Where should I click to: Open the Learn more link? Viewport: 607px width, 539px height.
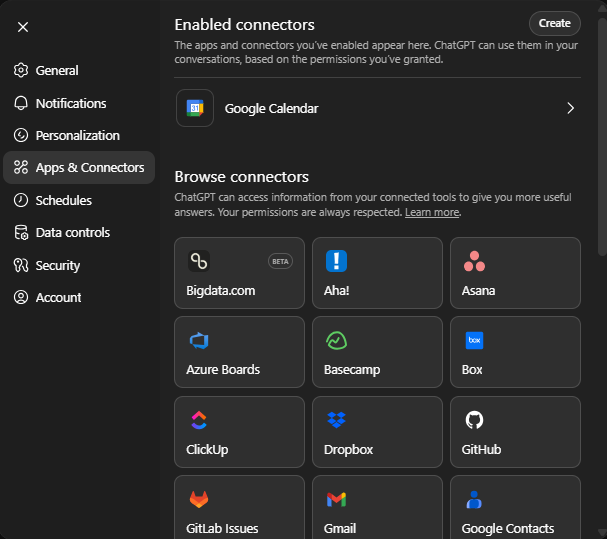click(x=432, y=212)
